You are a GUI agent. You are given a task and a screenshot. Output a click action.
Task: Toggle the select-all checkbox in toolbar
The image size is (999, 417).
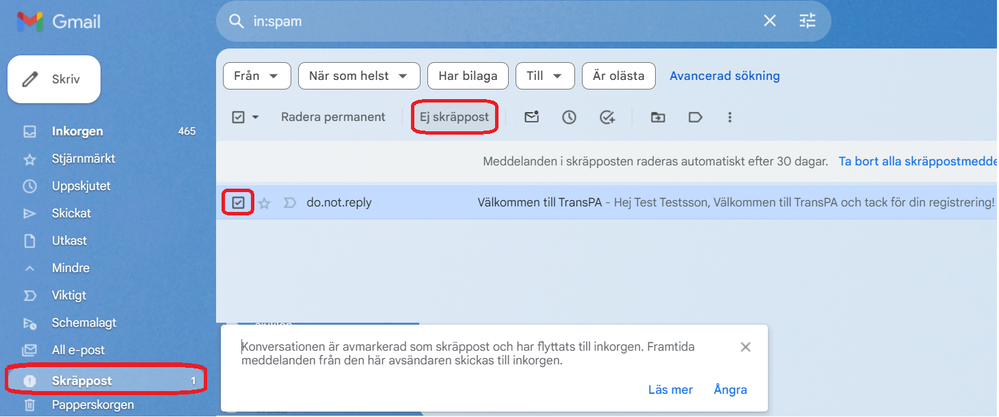(x=238, y=117)
